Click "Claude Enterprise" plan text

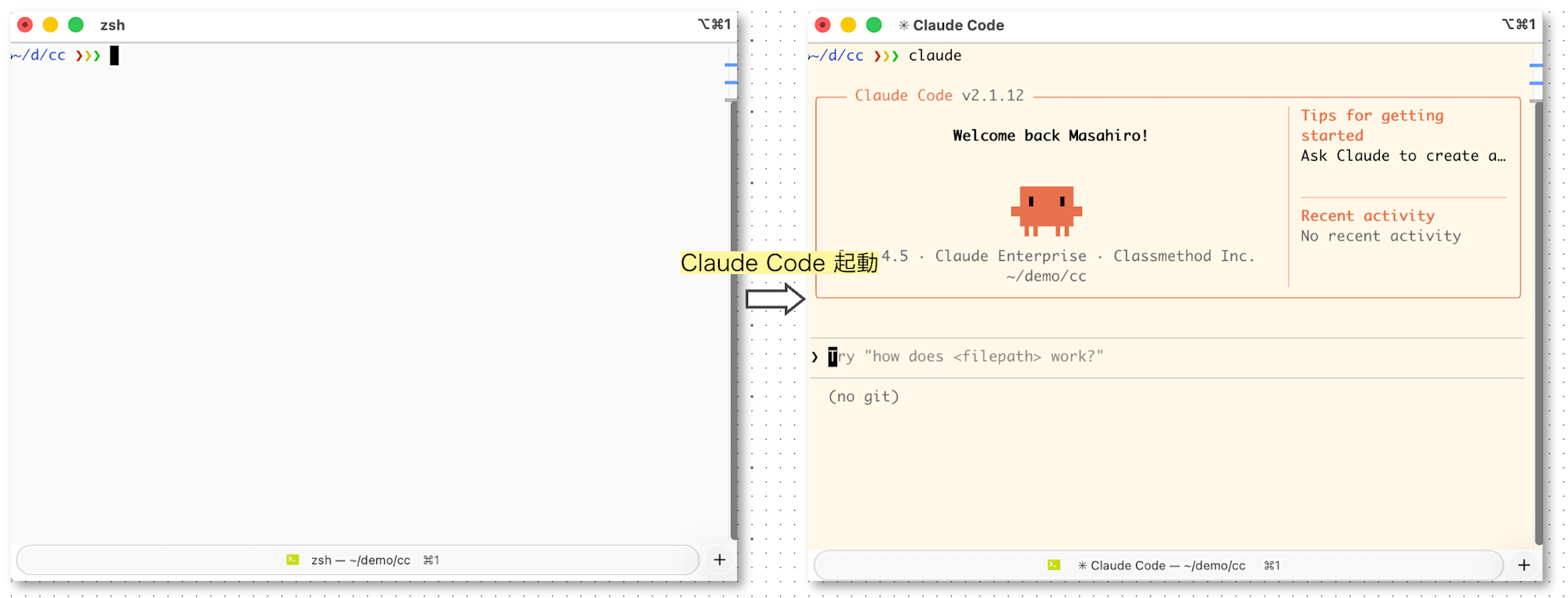point(1011,256)
